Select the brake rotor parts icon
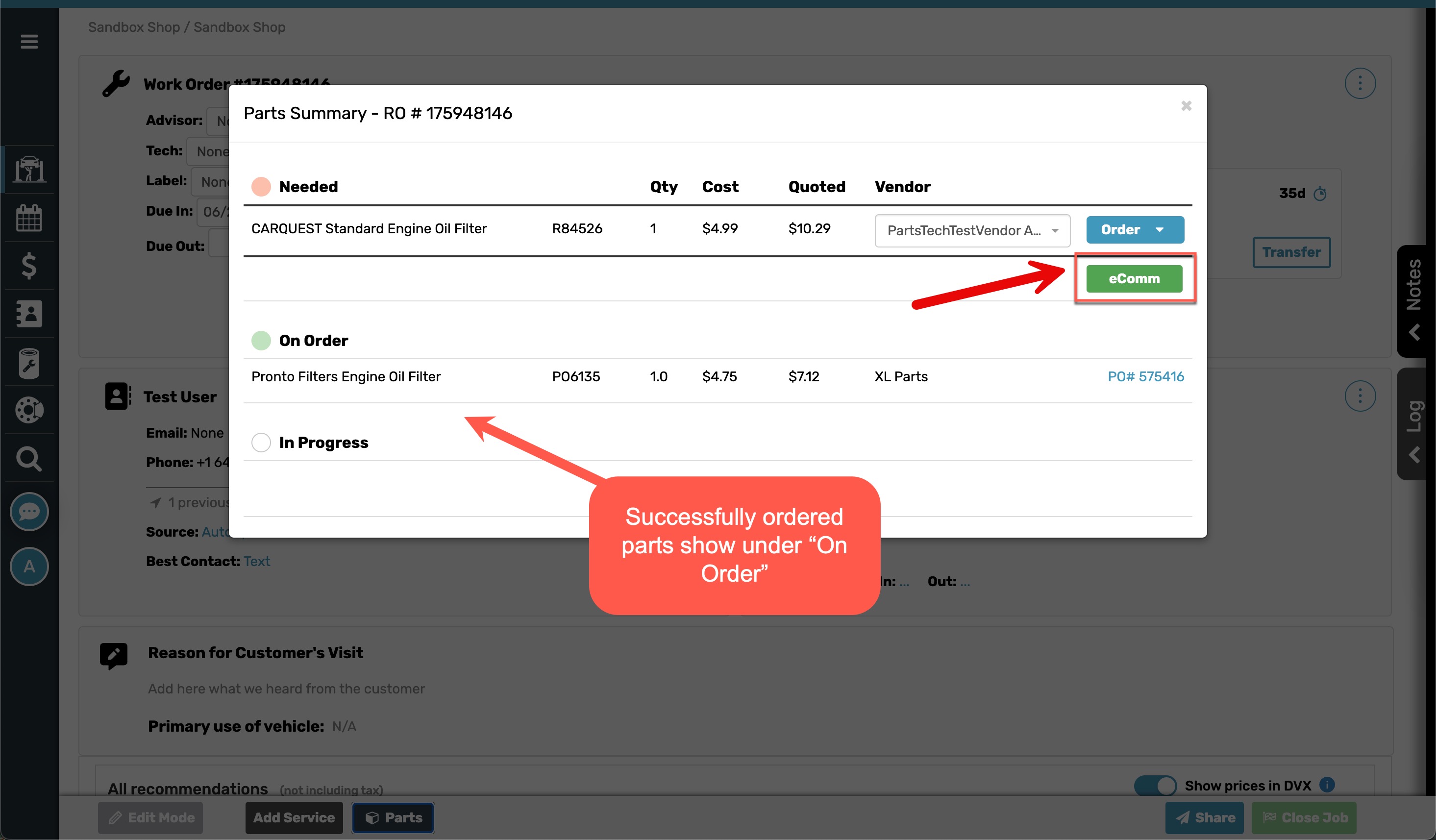1436x840 pixels. coord(29,410)
